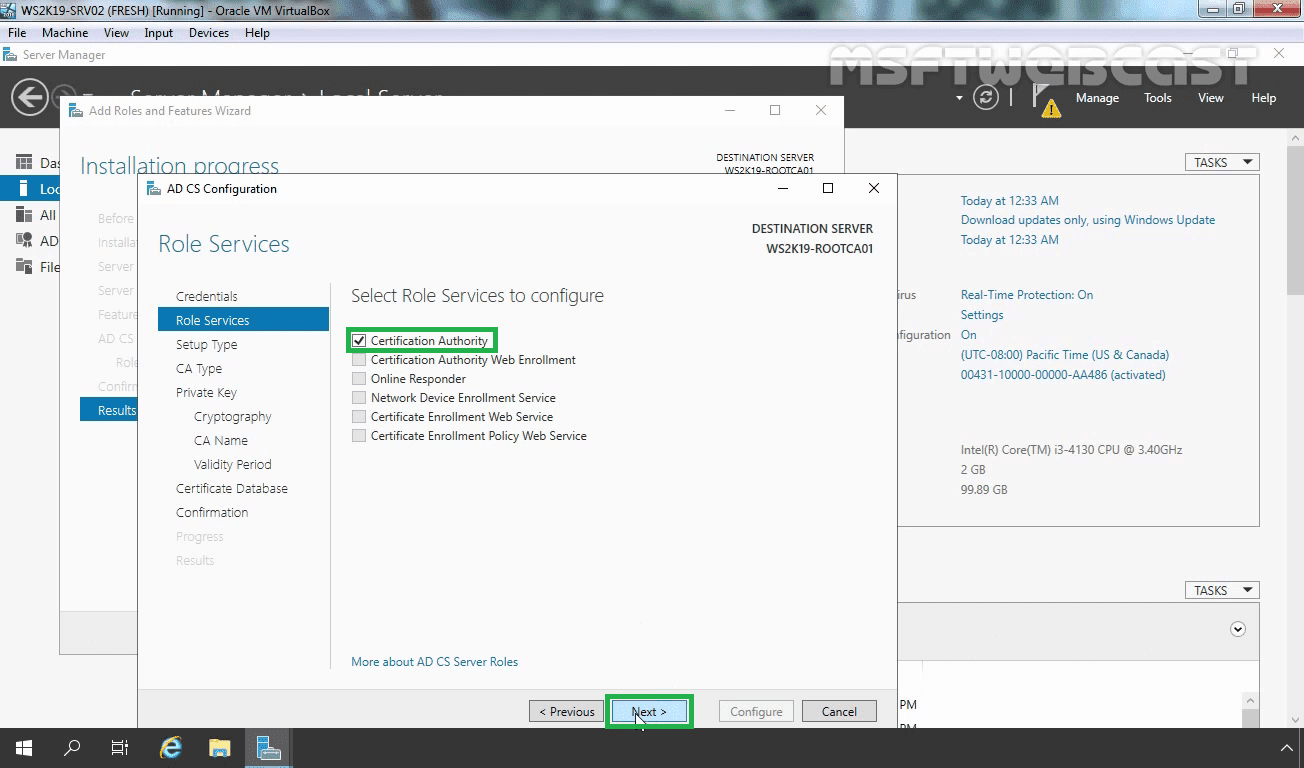Open the VirtualBox Machine menu
Viewport: 1304px width, 768px height.
click(x=65, y=33)
